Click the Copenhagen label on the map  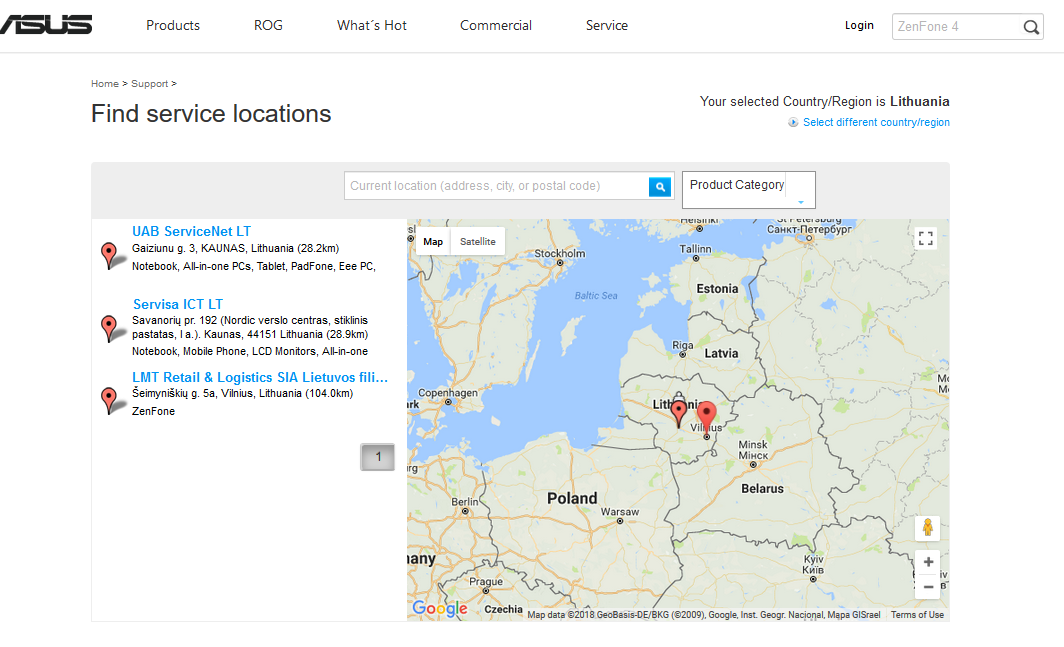448,392
